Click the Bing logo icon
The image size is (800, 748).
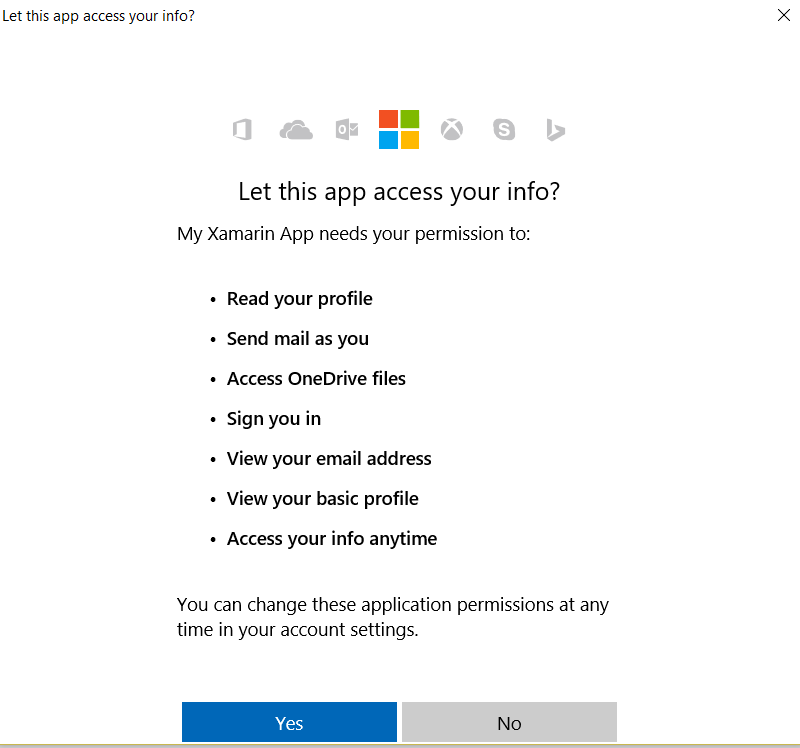555,130
